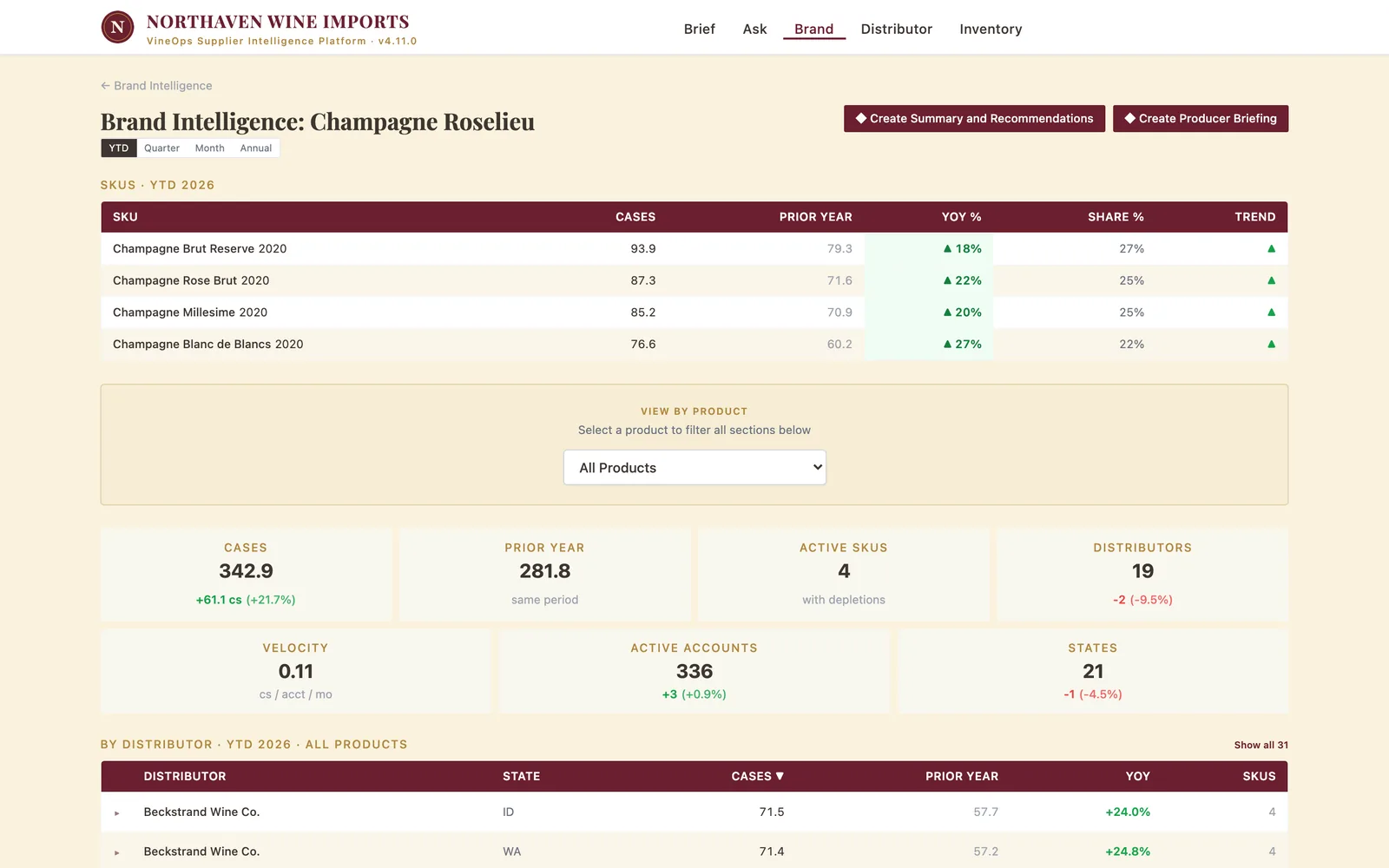Viewport: 1389px width, 868px height.
Task: Go back to Brand Intelligence
Action: (156, 86)
